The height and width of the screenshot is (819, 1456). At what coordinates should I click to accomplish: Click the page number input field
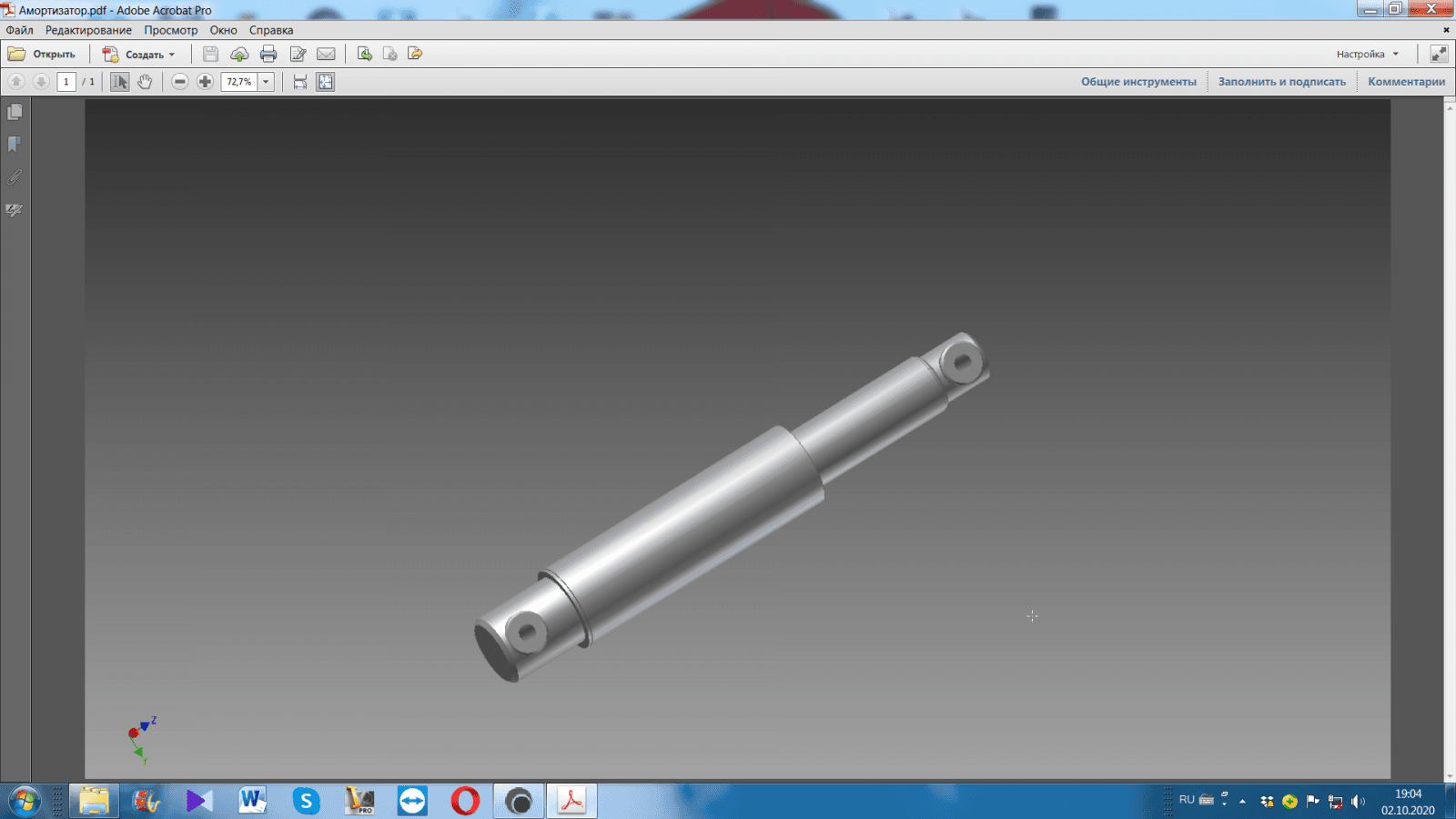click(66, 82)
